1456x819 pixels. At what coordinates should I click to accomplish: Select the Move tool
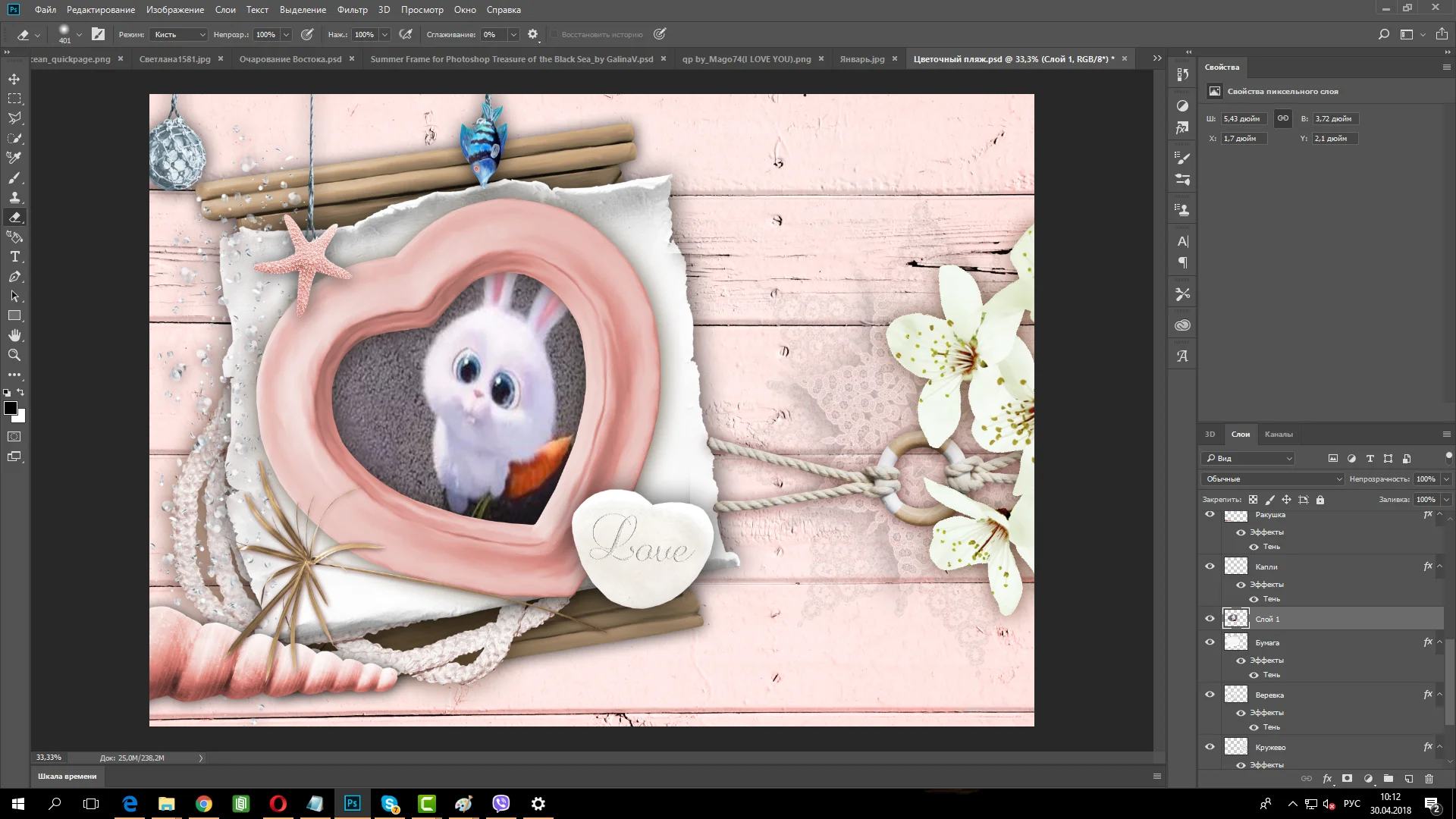click(x=14, y=79)
